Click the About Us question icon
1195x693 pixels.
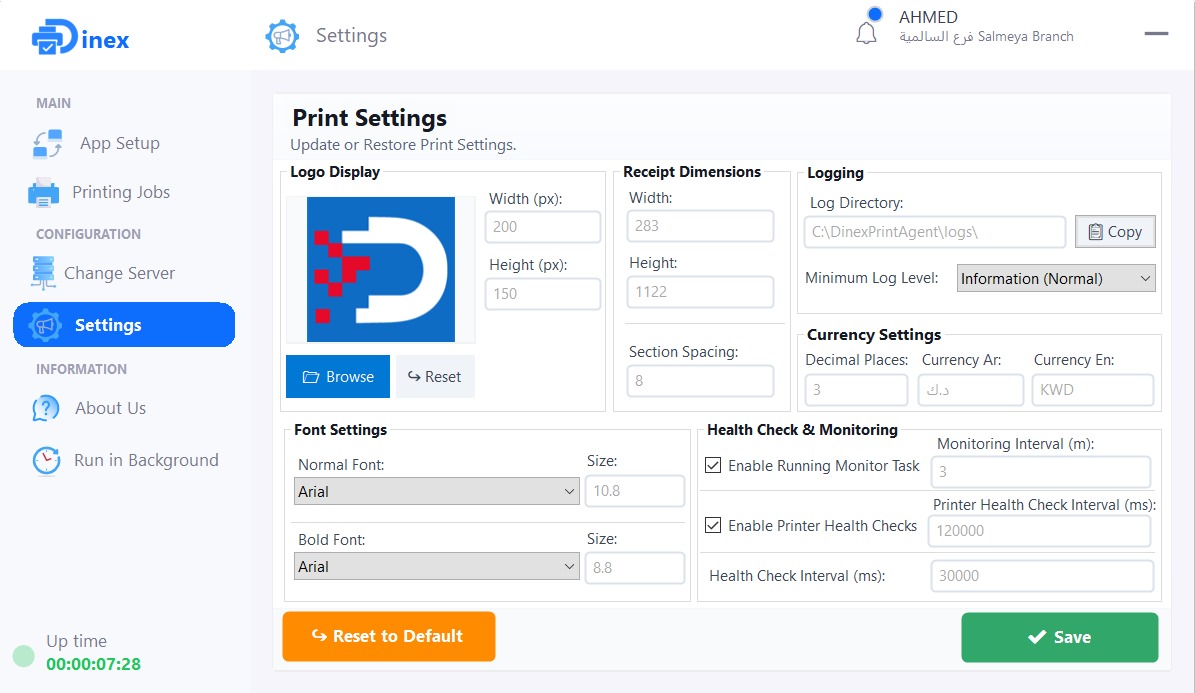[46, 409]
